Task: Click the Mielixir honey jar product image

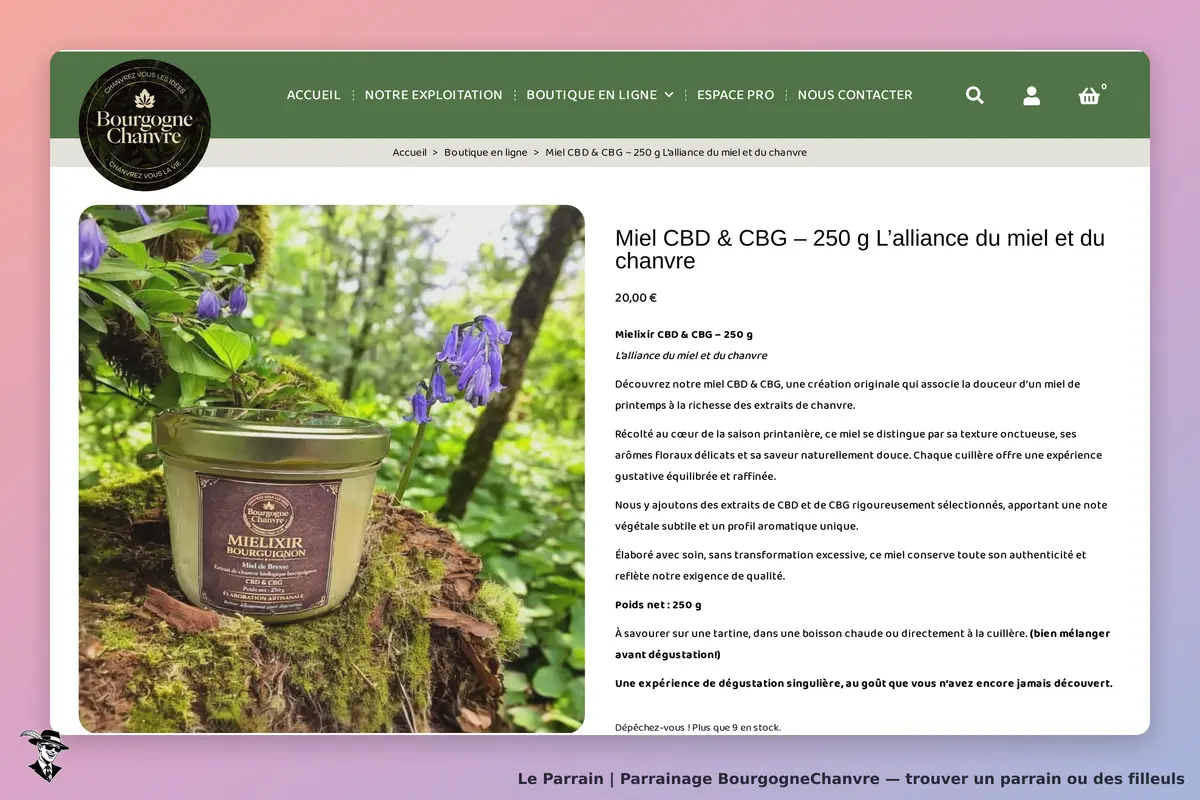Action: [332, 469]
